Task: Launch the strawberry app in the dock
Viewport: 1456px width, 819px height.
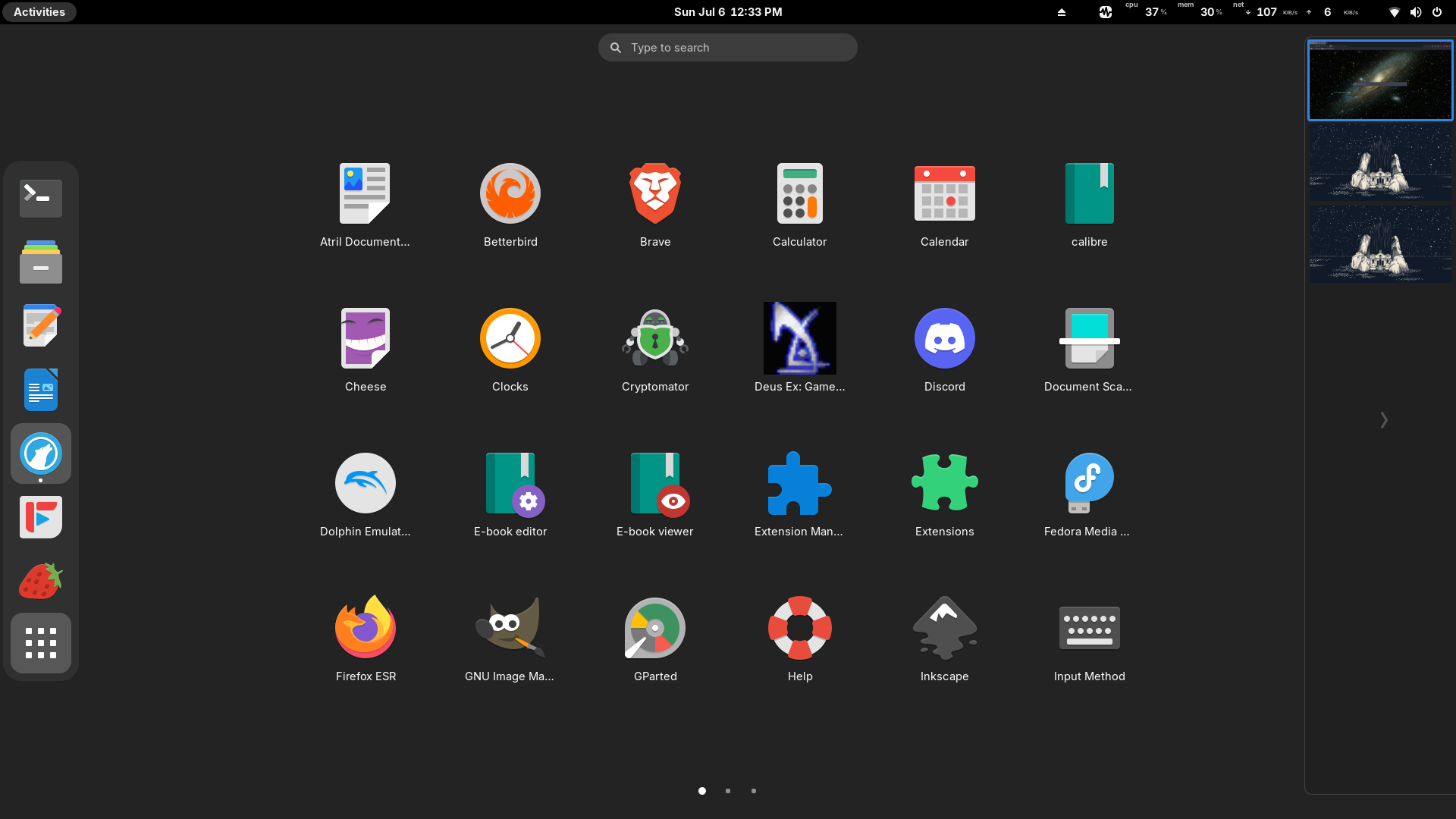Action: 41,581
